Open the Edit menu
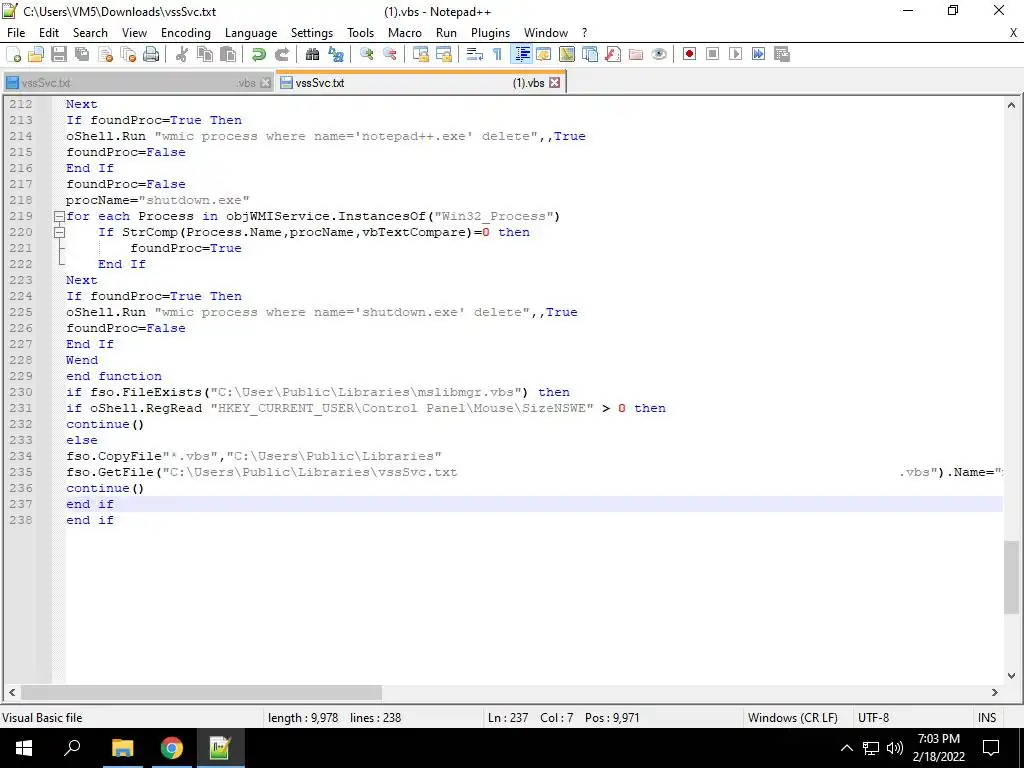1024x768 pixels. (x=49, y=33)
